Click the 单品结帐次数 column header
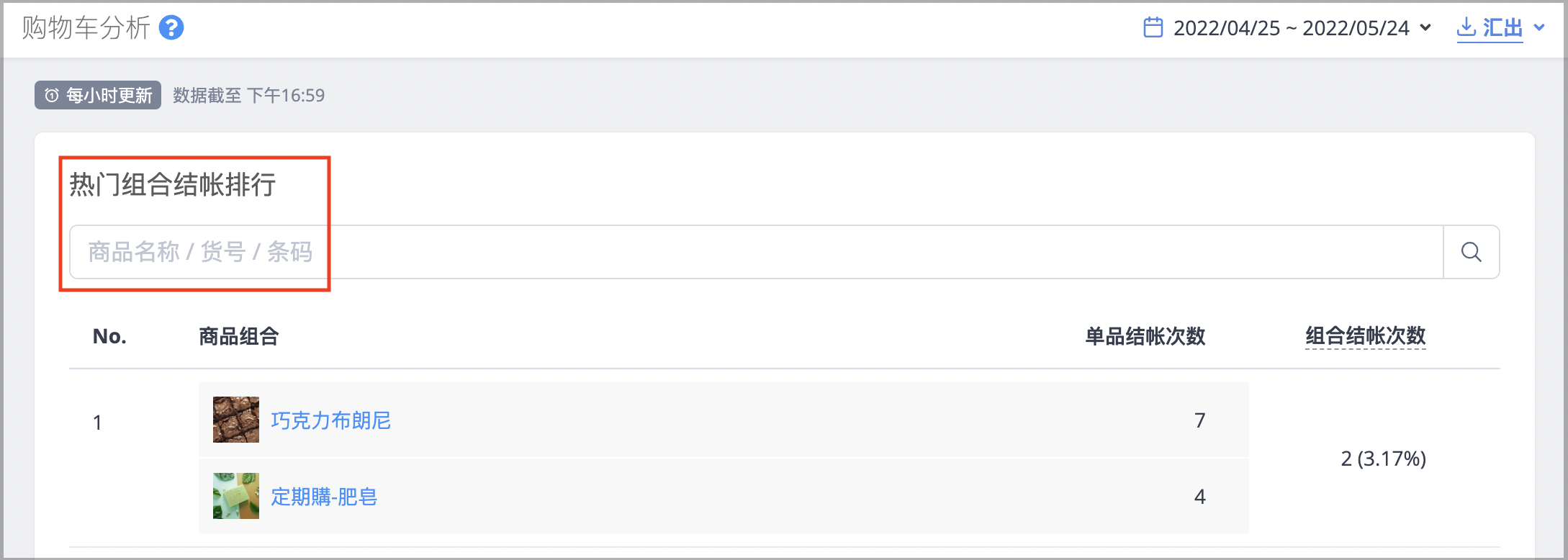The width and height of the screenshot is (1568, 560). (1145, 336)
